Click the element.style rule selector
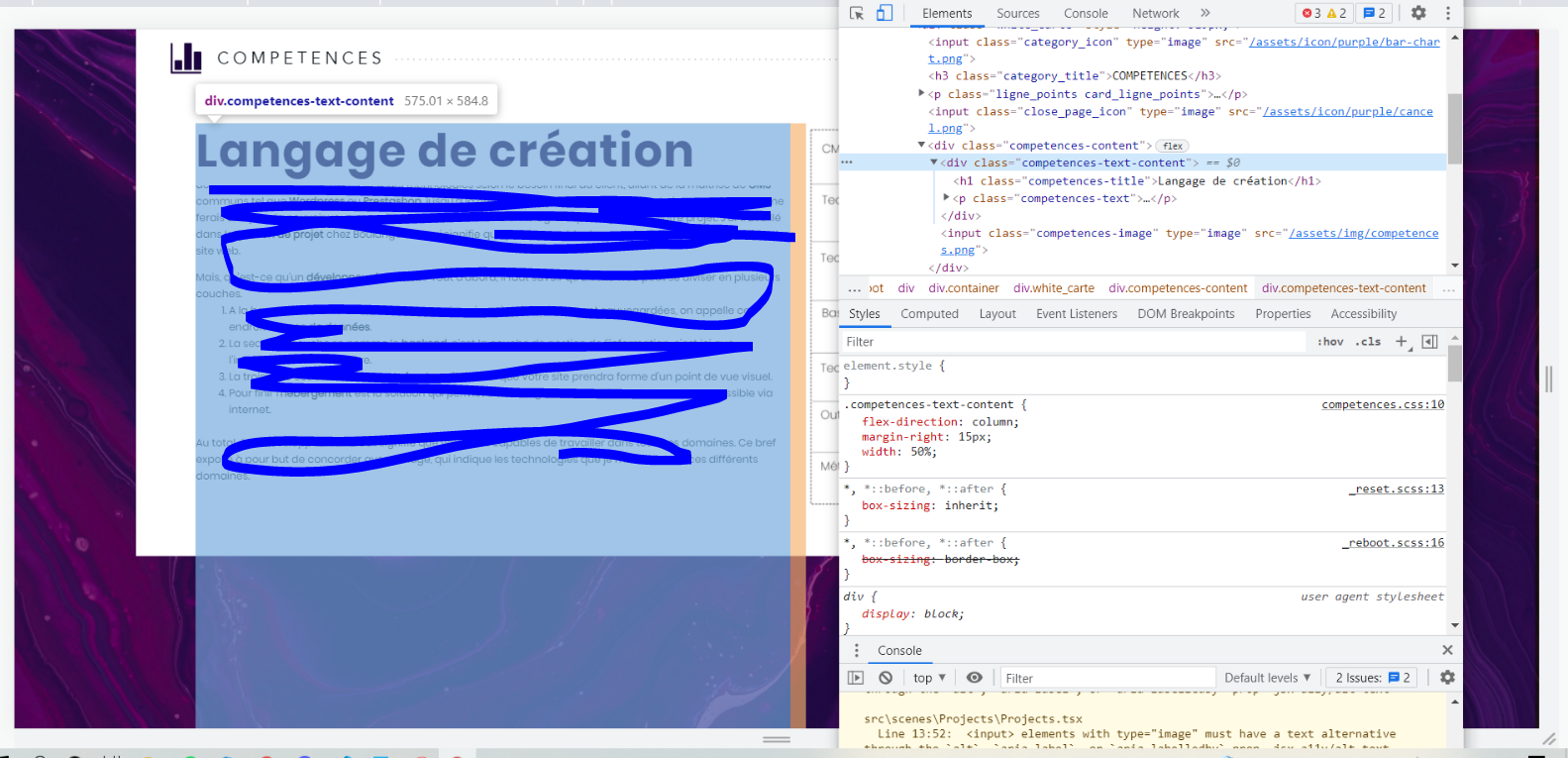 tap(888, 366)
